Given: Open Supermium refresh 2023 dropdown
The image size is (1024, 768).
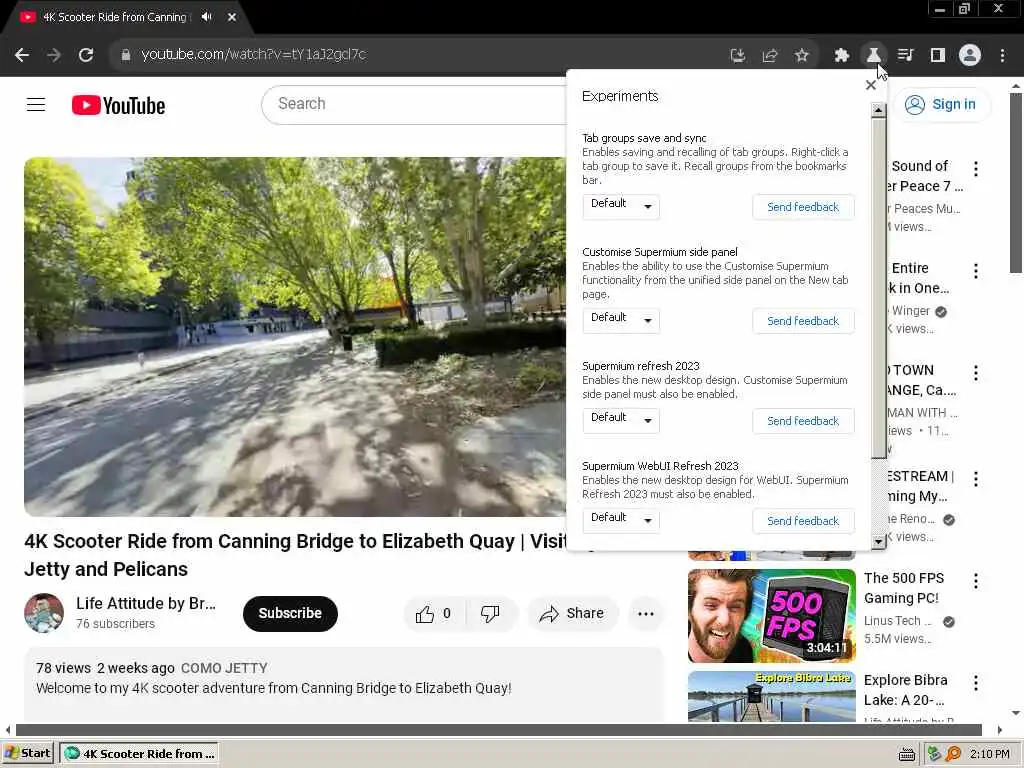Looking at the screenshot, I should pos(621,421).
